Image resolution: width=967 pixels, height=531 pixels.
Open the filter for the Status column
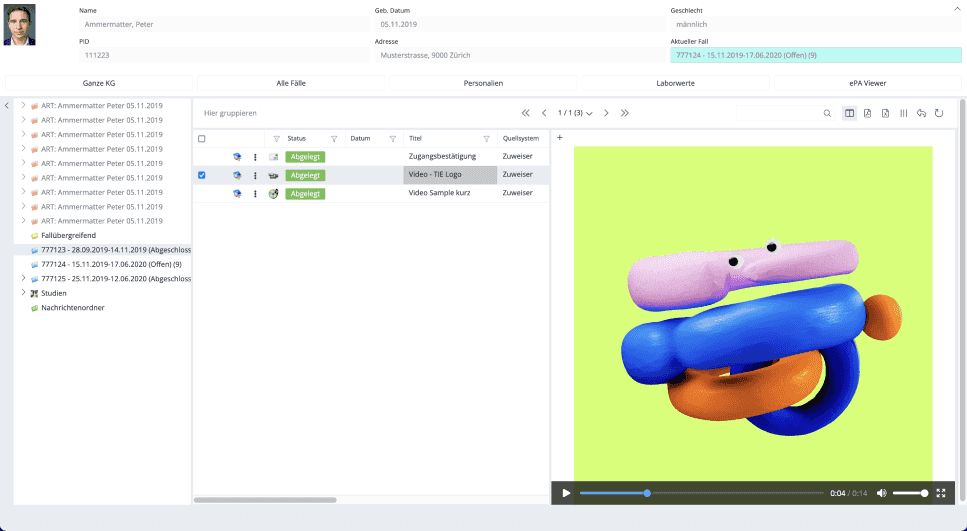334,139
